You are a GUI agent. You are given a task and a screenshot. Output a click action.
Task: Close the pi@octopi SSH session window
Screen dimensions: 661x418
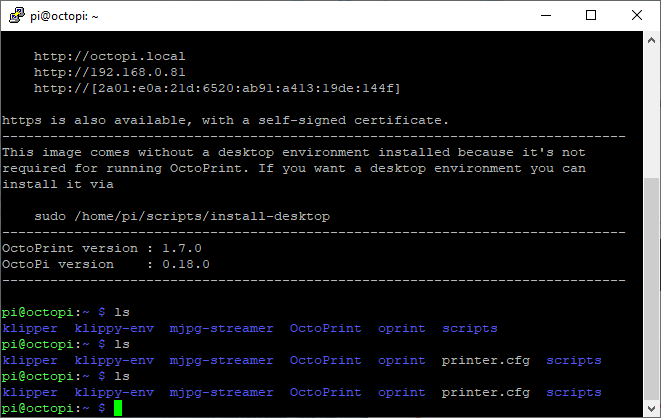637,16
